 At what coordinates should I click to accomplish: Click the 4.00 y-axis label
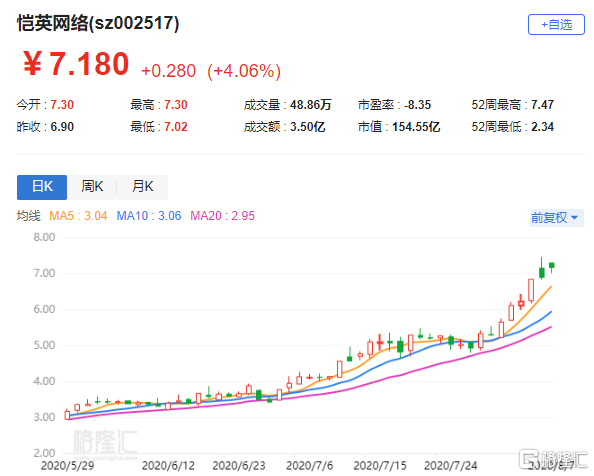(44, 381)
